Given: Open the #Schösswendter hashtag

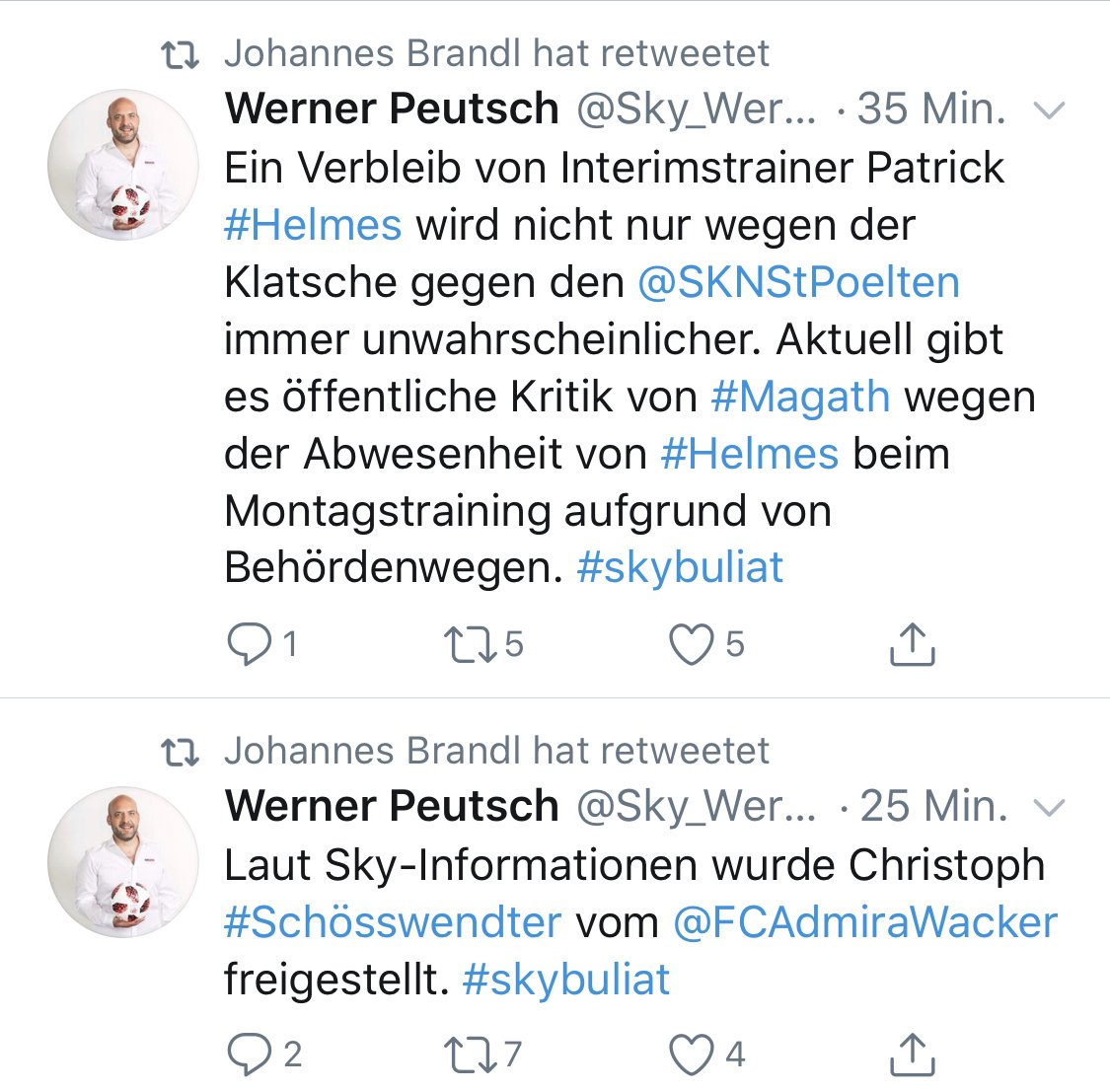Looking at the screenshot, I should tap(393, 922).
